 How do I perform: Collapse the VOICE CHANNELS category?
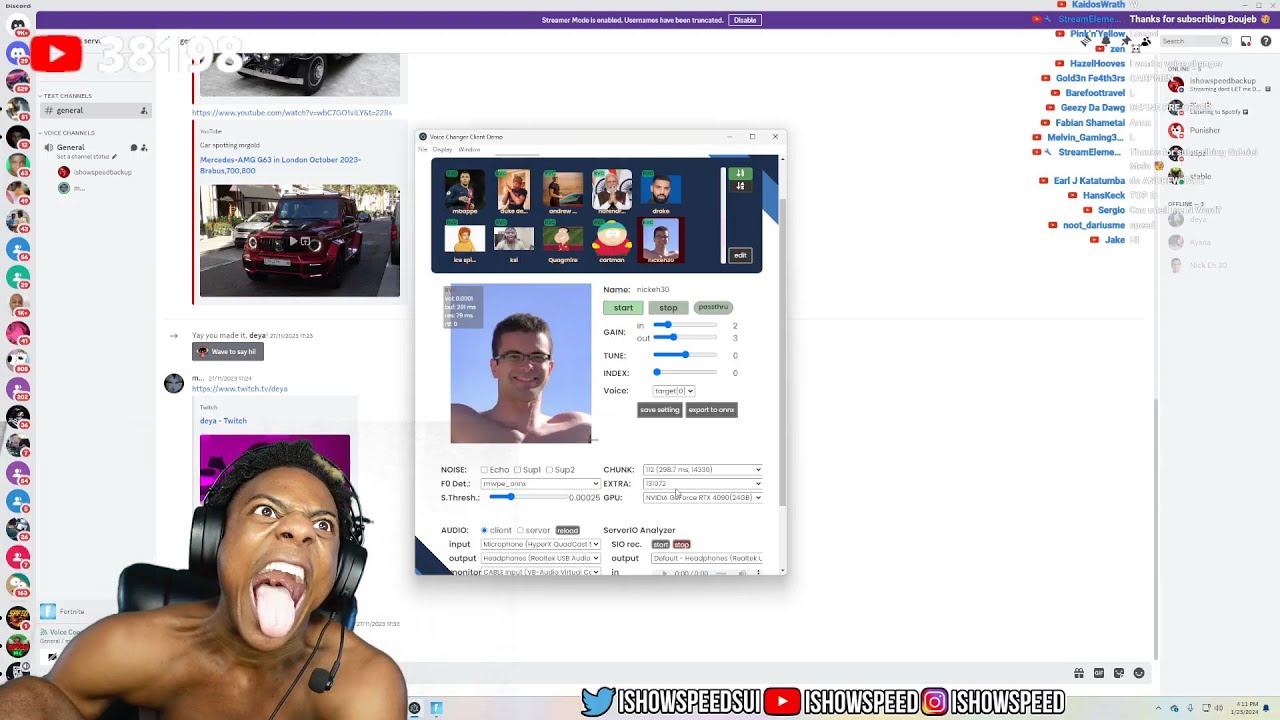tap(67, 133)
